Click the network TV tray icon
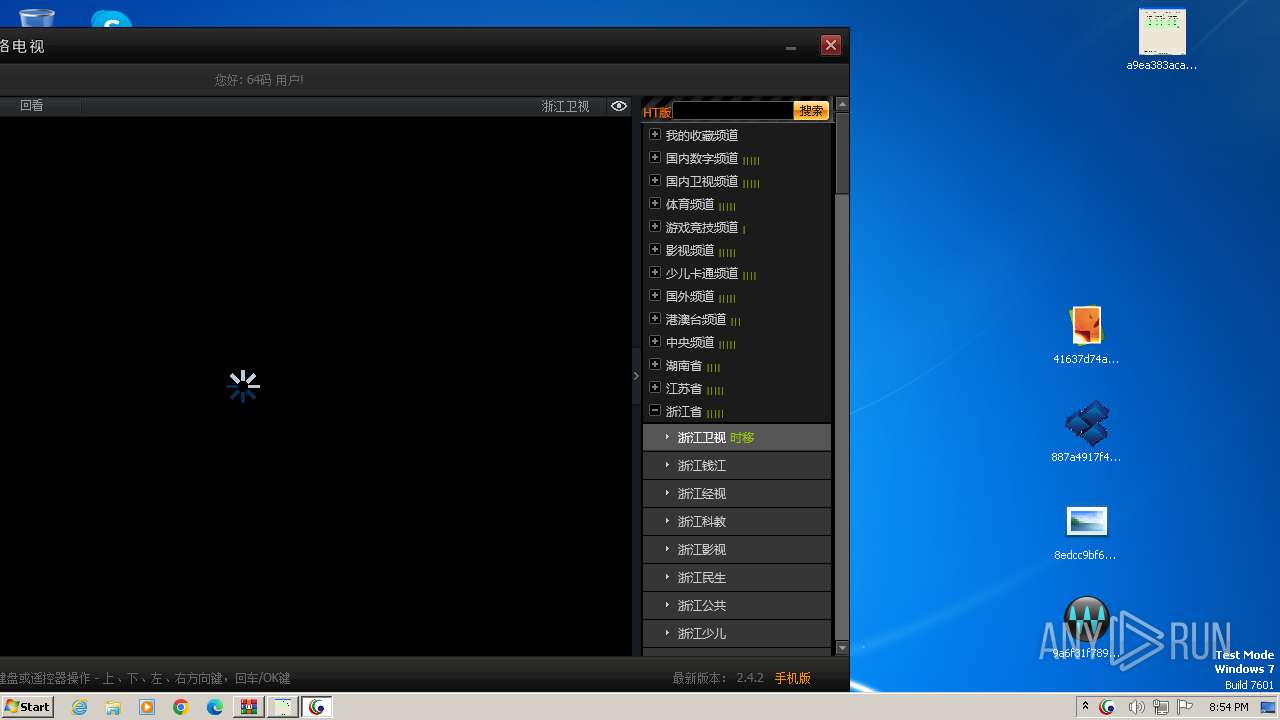Screen dimensions: 1280x720 (1107, 707)
